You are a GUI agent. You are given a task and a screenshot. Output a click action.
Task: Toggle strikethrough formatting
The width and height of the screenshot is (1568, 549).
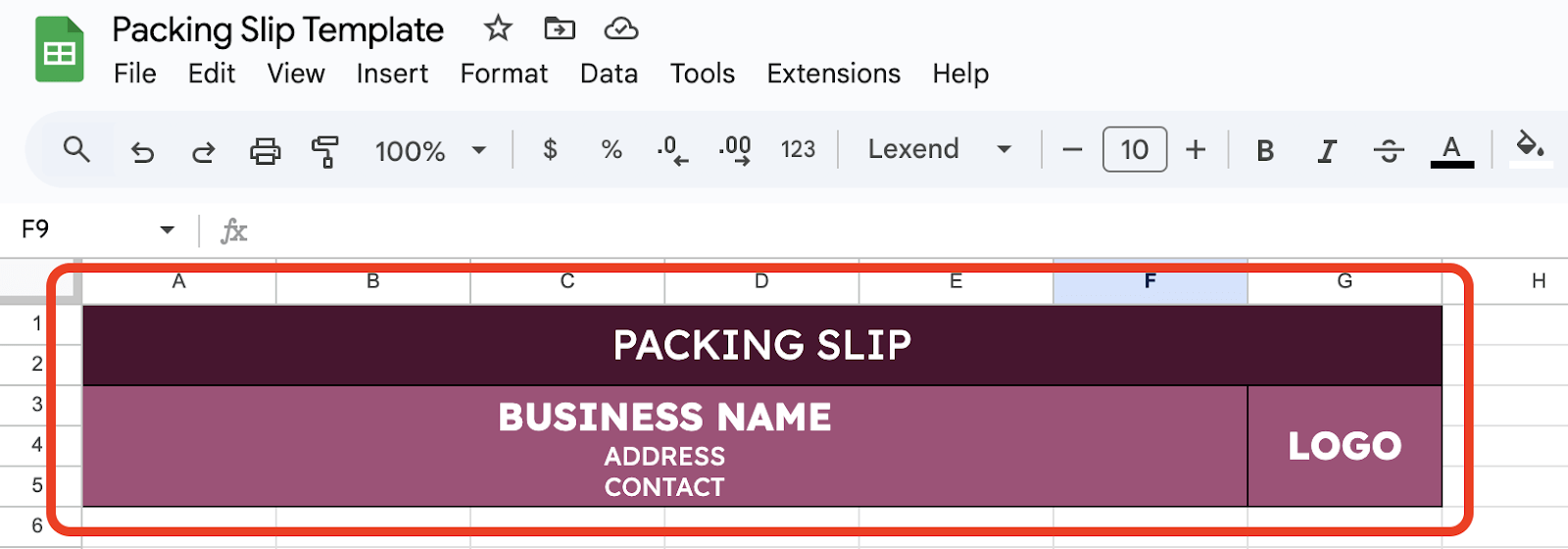click(1388, 151)
